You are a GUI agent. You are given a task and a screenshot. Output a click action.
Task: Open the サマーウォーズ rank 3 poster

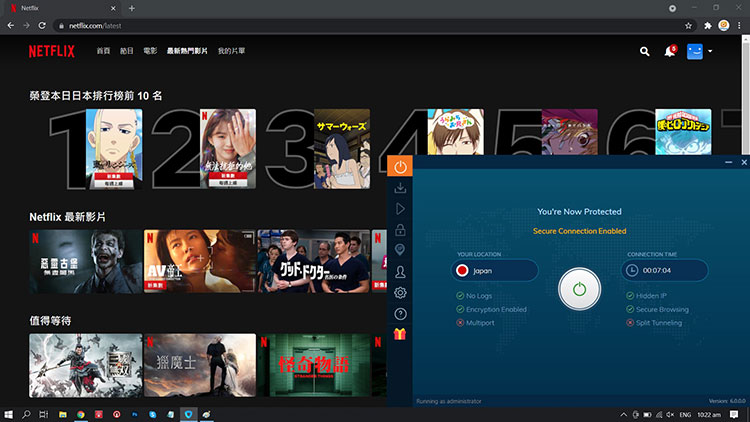coord(342,148)
